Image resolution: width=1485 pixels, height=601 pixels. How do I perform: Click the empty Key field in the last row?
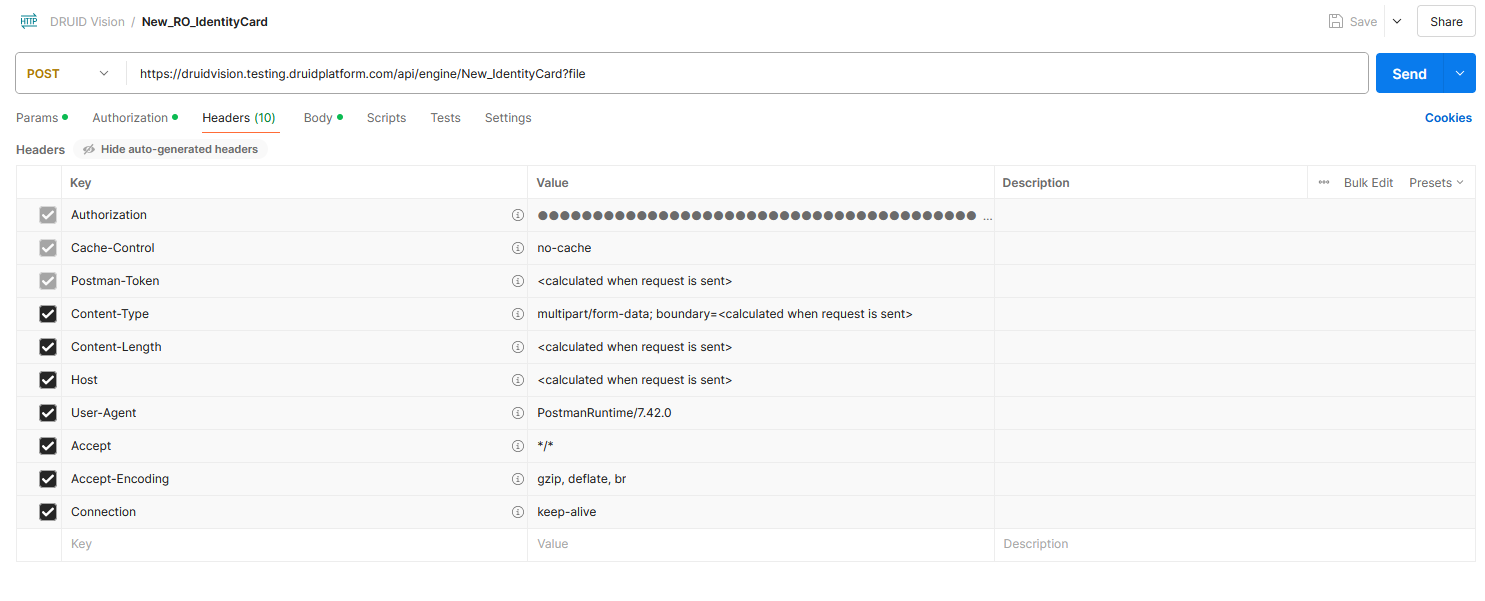tap(290, 544)
